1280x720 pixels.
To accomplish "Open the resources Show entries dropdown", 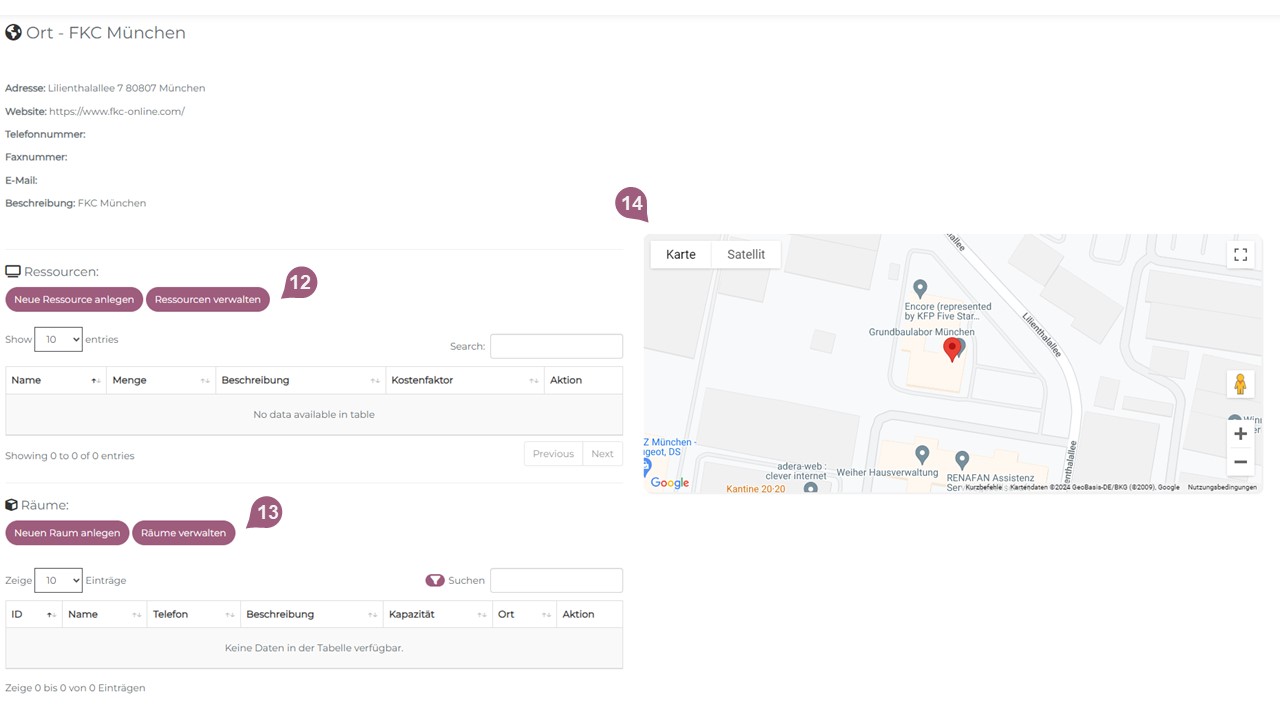I will [x=58, y=340].
